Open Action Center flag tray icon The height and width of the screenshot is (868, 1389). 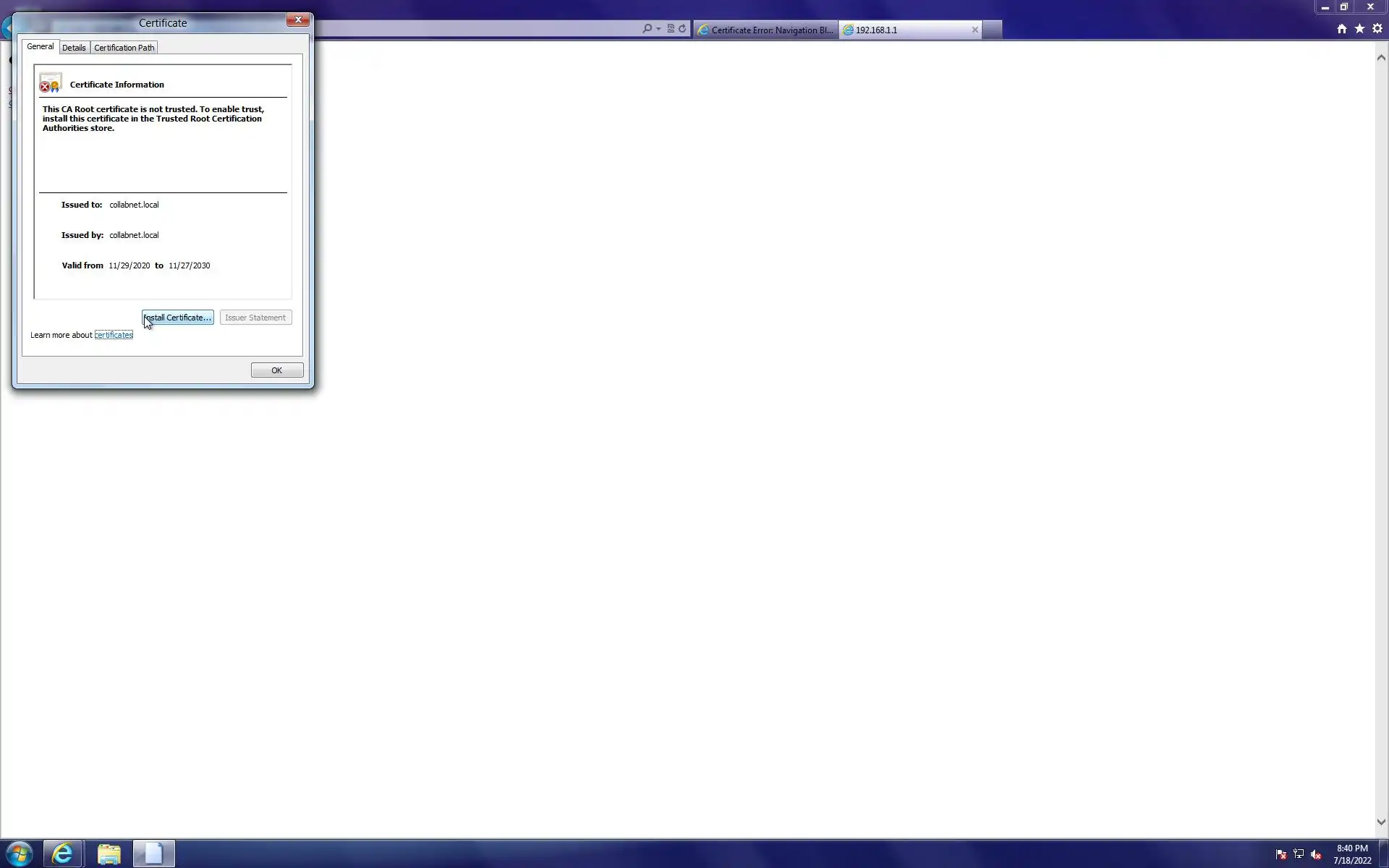click(1281, 854)
